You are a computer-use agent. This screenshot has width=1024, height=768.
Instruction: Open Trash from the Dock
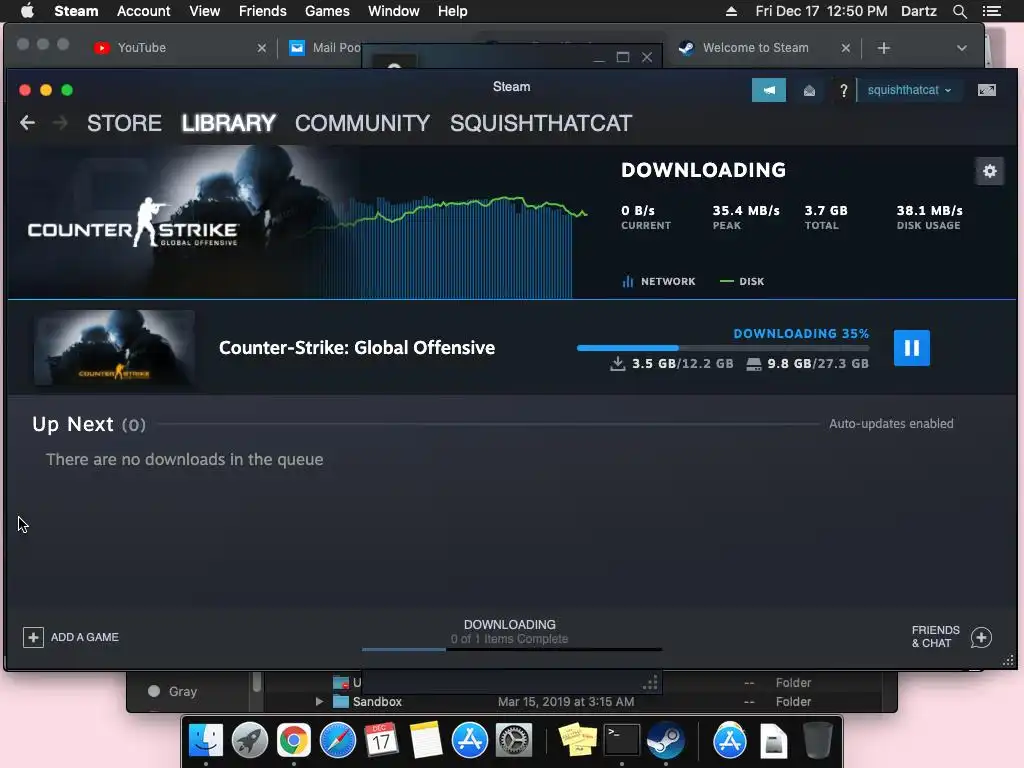(x=817, y=740)
